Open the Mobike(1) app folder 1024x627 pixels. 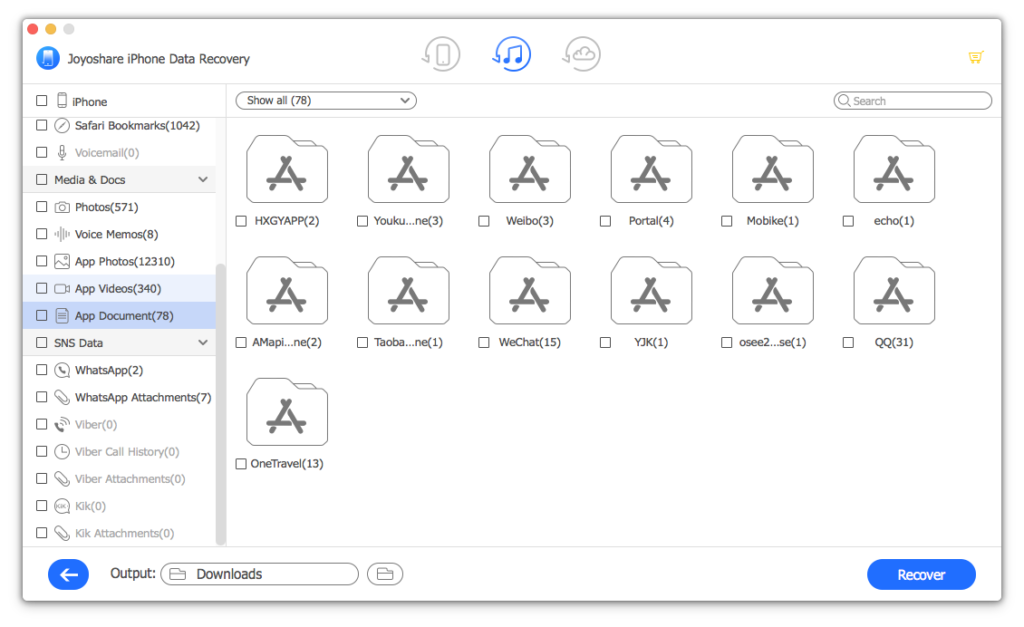(773, 170)
